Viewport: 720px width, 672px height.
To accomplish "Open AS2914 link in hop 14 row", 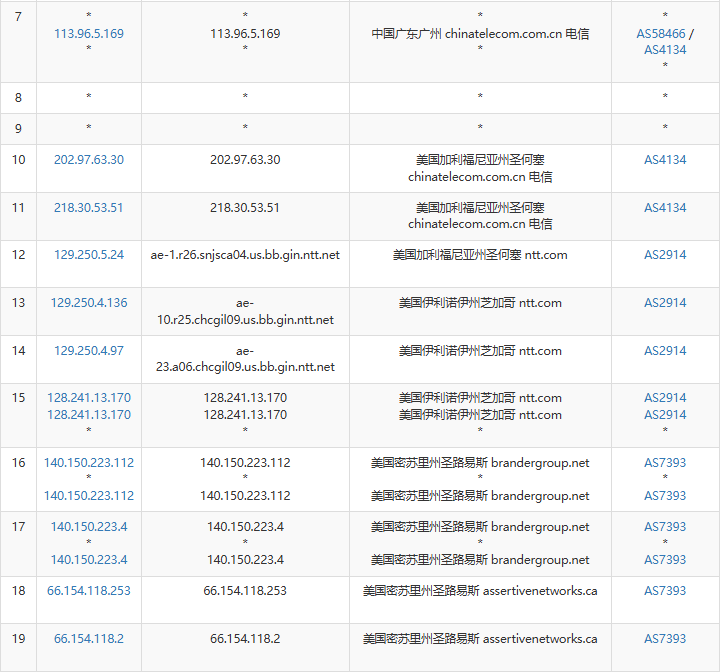I will pyautogui.click(x=665, y=350).
